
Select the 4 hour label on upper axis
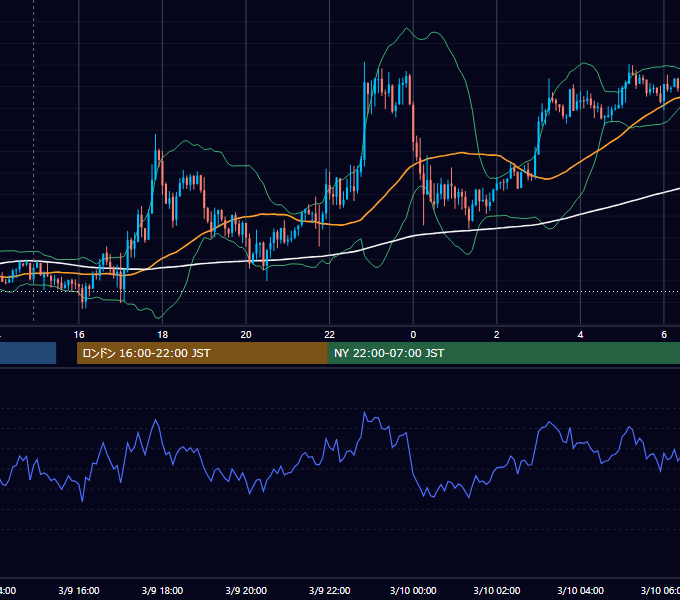[580, 335]
